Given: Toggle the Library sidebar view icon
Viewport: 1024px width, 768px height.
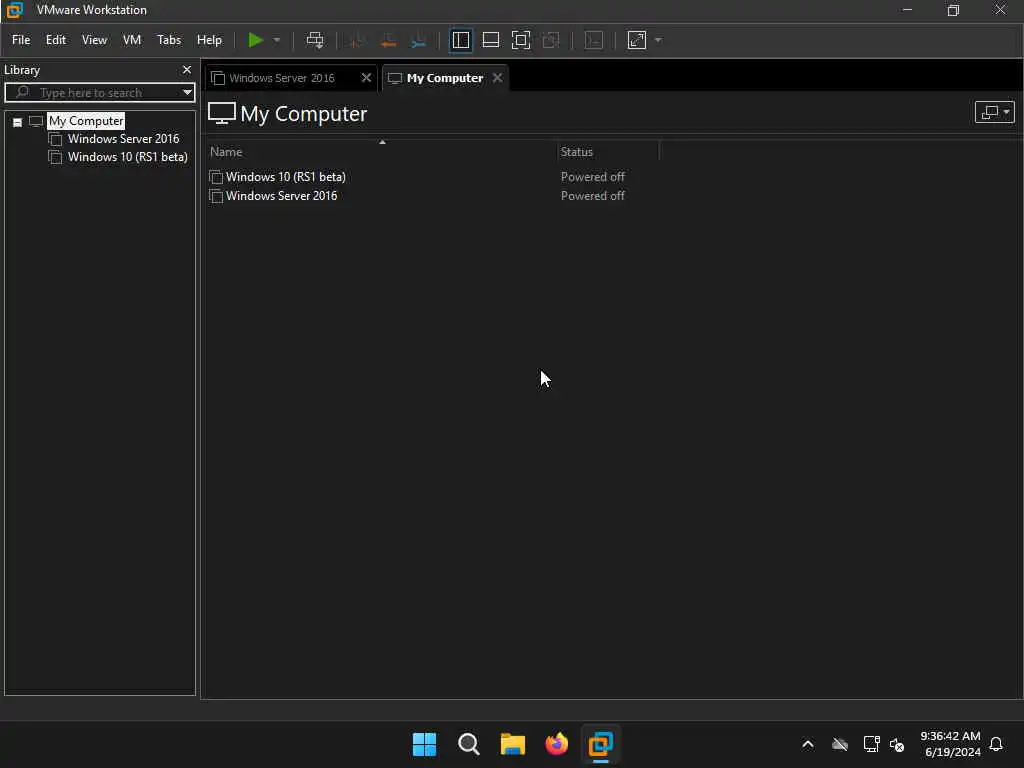Looking at the screenshot, I should coord(460,40).
